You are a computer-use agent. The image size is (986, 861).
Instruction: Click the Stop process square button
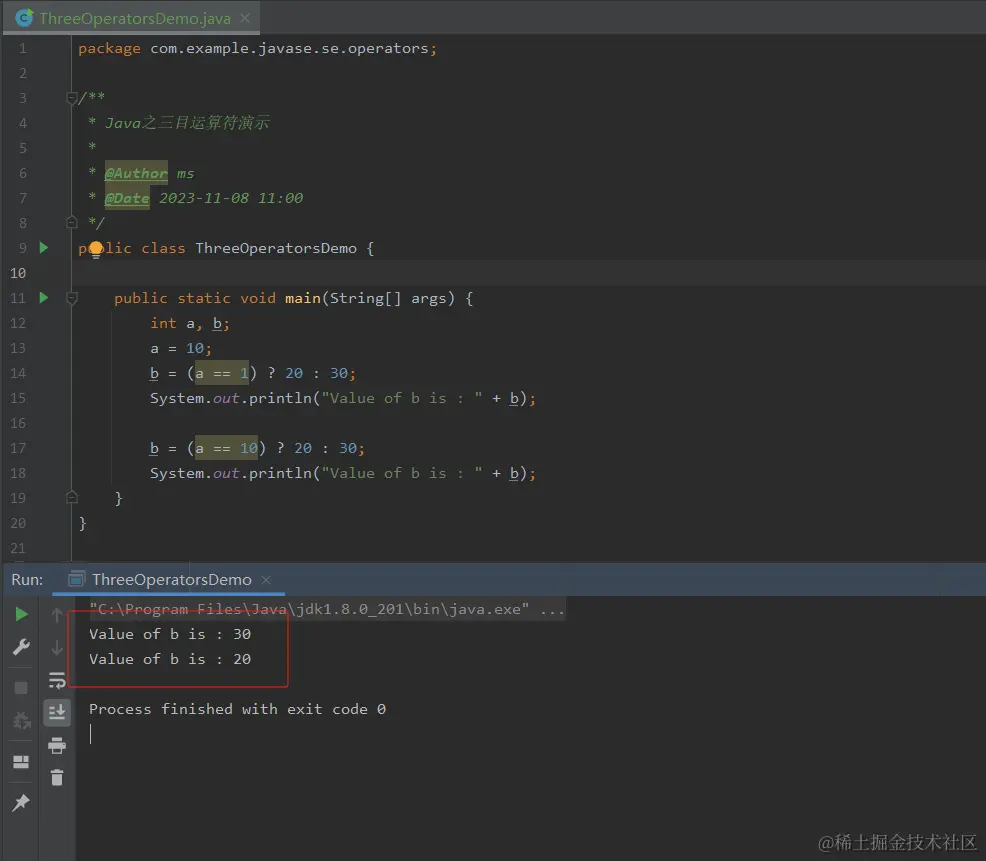[x=21, y=688]
